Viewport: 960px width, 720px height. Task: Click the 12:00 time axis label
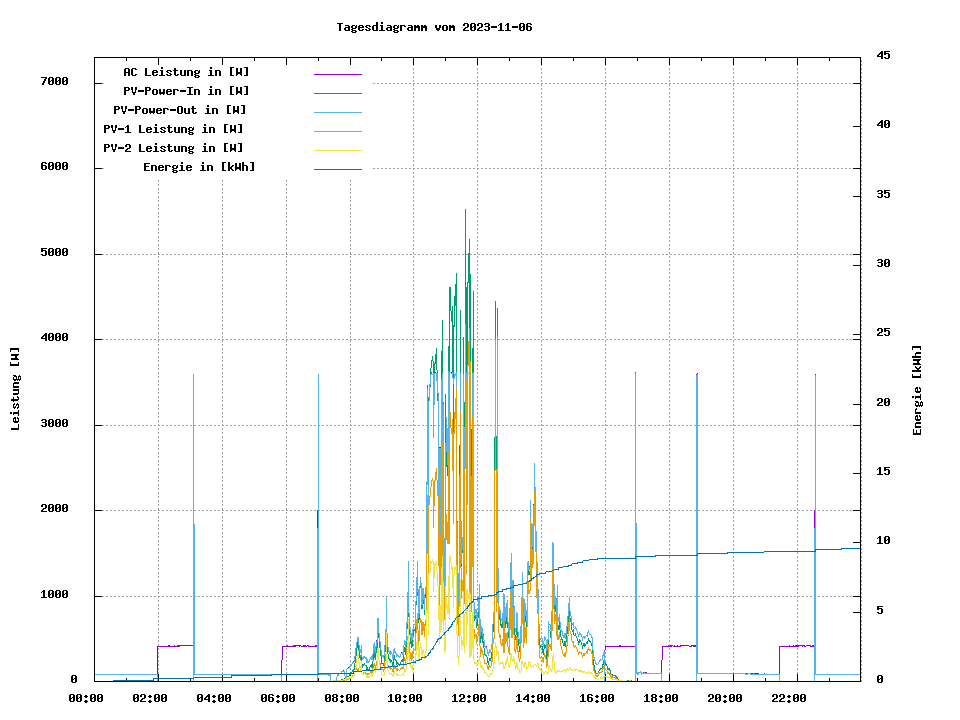[x=469, y=698]
